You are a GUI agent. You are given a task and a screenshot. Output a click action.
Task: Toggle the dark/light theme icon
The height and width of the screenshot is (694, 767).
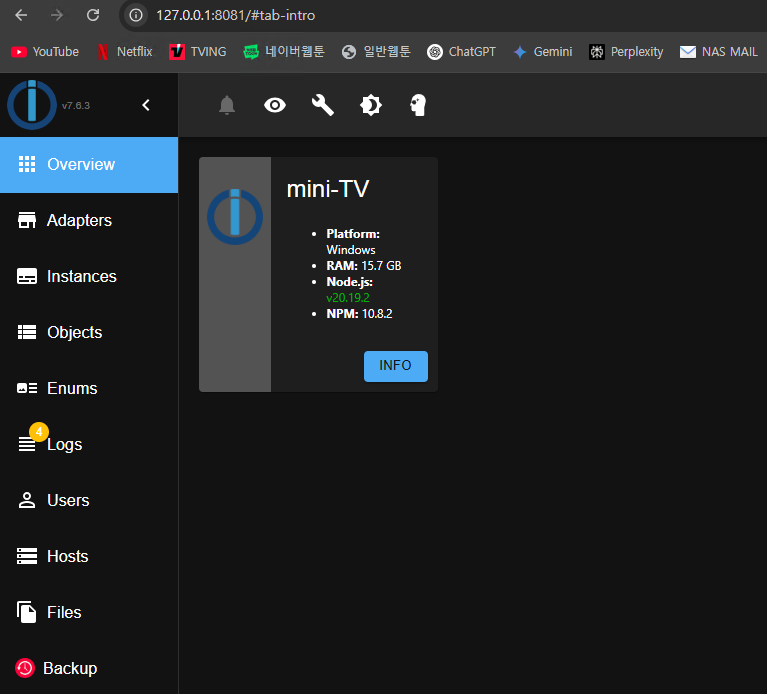(x=371, y=105)
